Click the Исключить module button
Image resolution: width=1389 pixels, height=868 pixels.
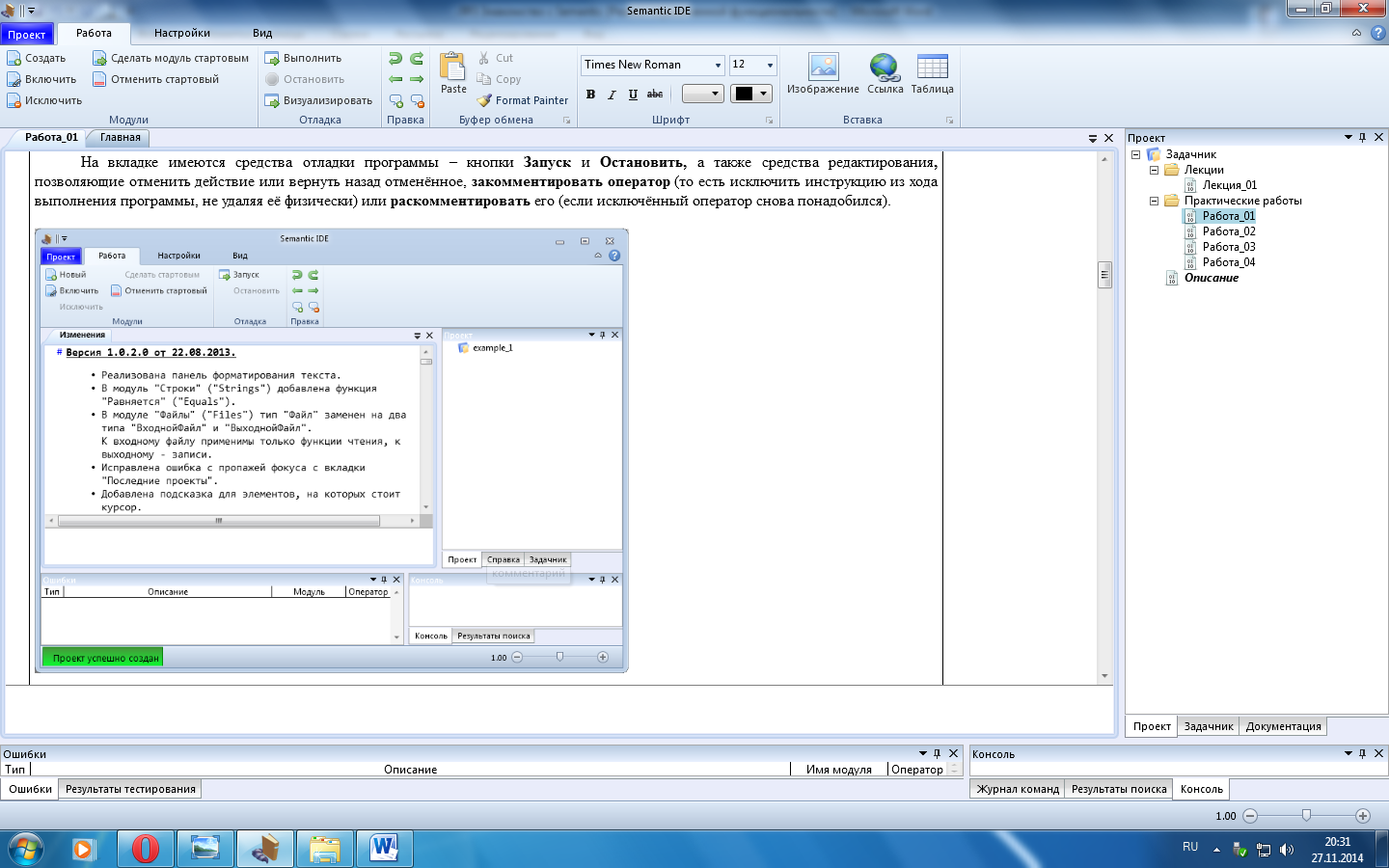pyautogui.click(x=44, y=100)
